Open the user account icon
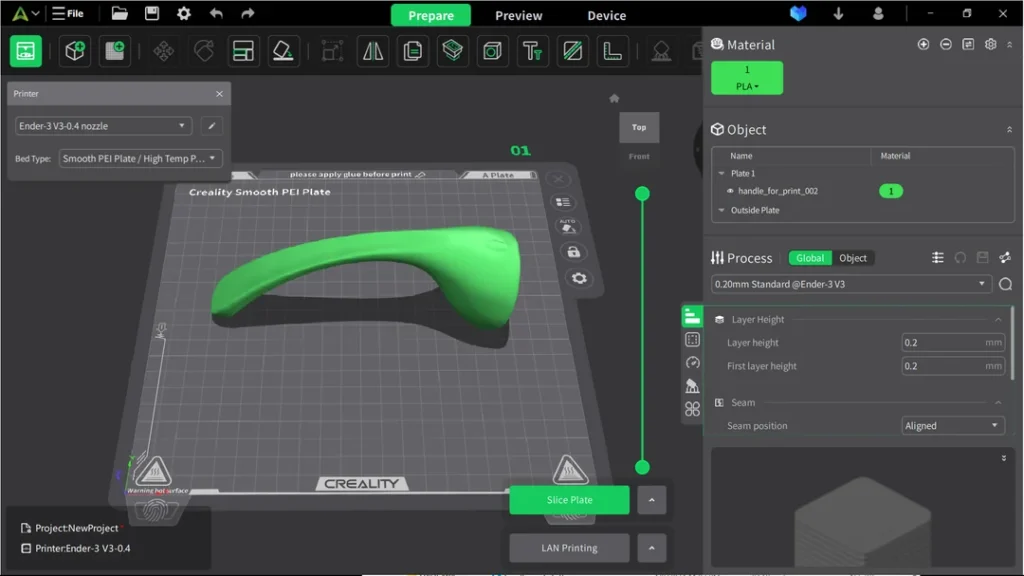Viewport: 1024px width, 576px height. click(878, 13)
